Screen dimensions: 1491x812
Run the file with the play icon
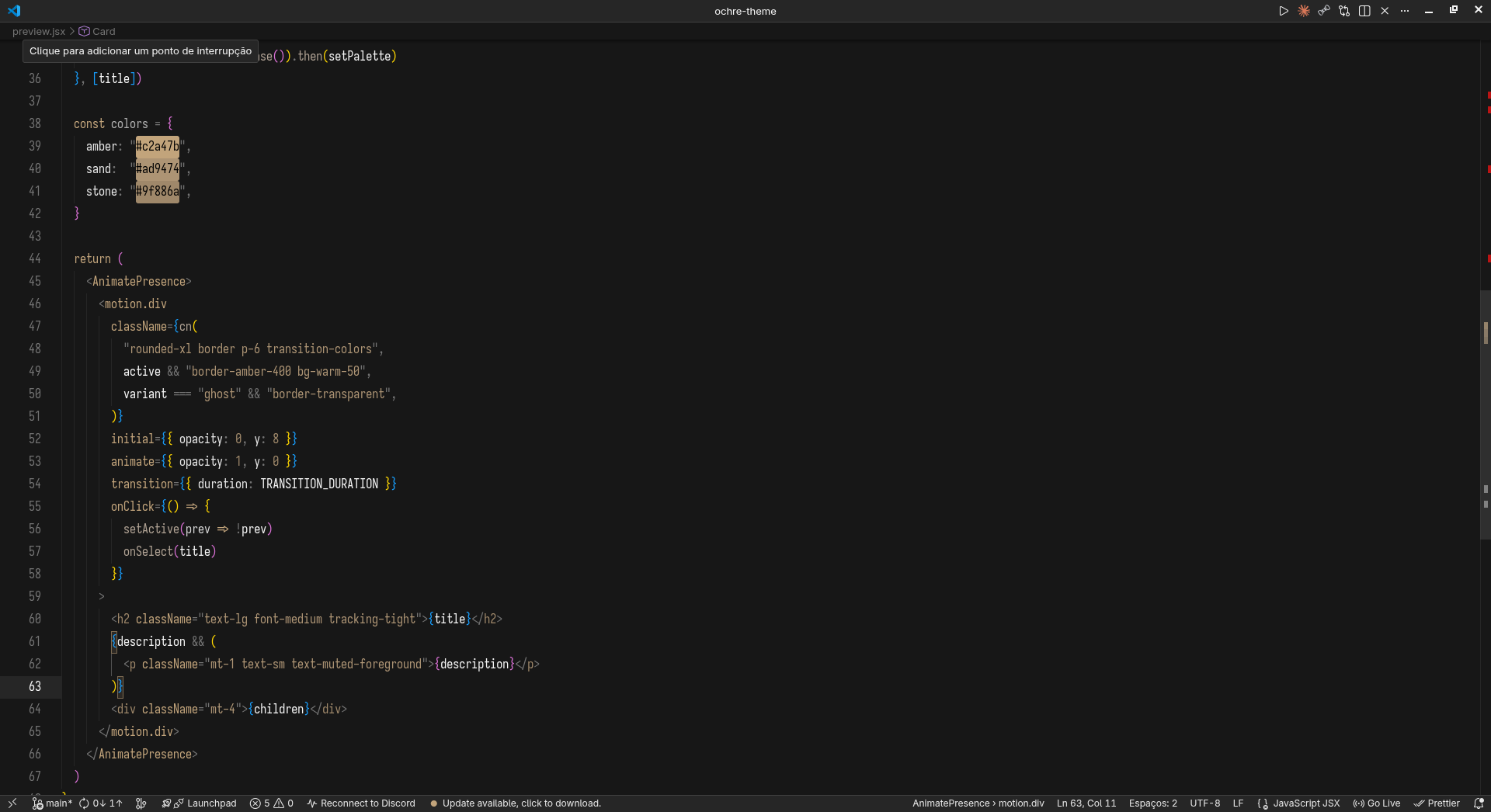click(x=1284, y=11)
